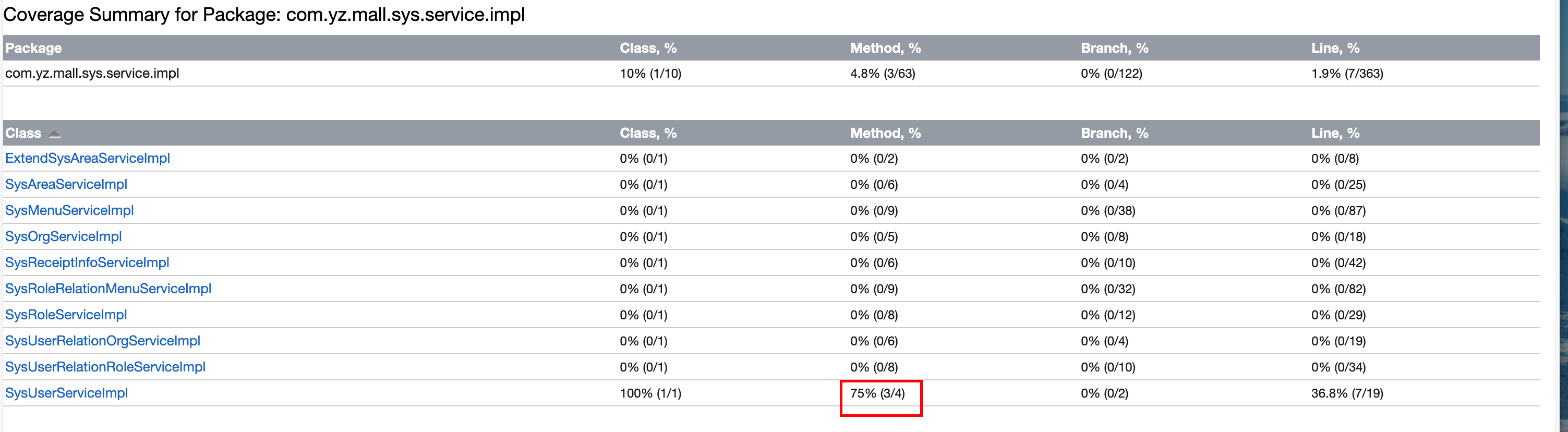
Task: Open SysUserServiceImpl coverage details
Action: [x=66, y=394]
